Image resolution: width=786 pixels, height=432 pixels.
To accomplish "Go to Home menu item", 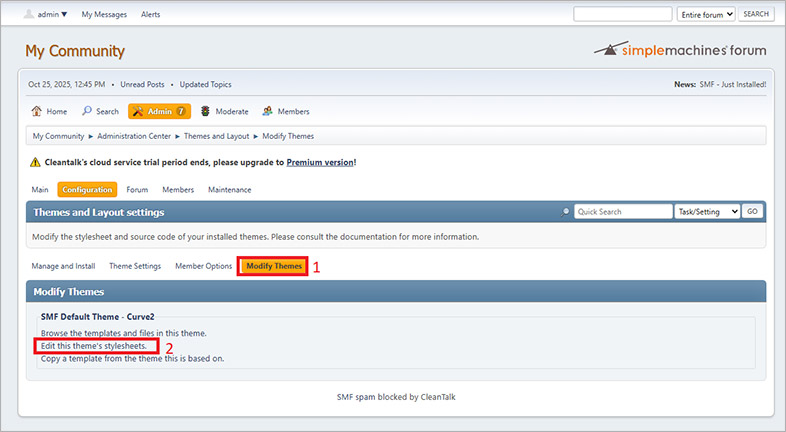I will click(49, 111).
